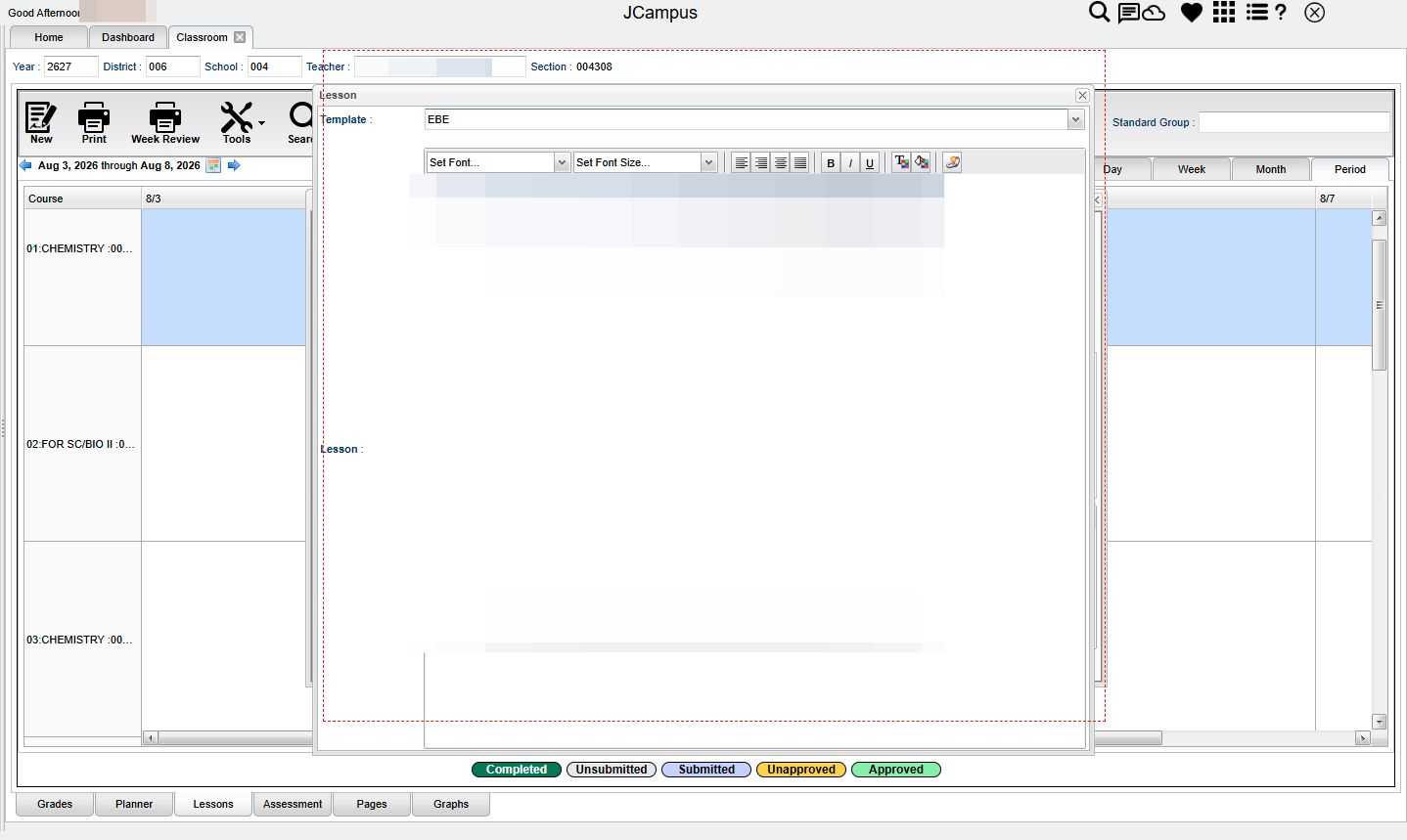Justify text in lesson editor

[x=800, y=162]
